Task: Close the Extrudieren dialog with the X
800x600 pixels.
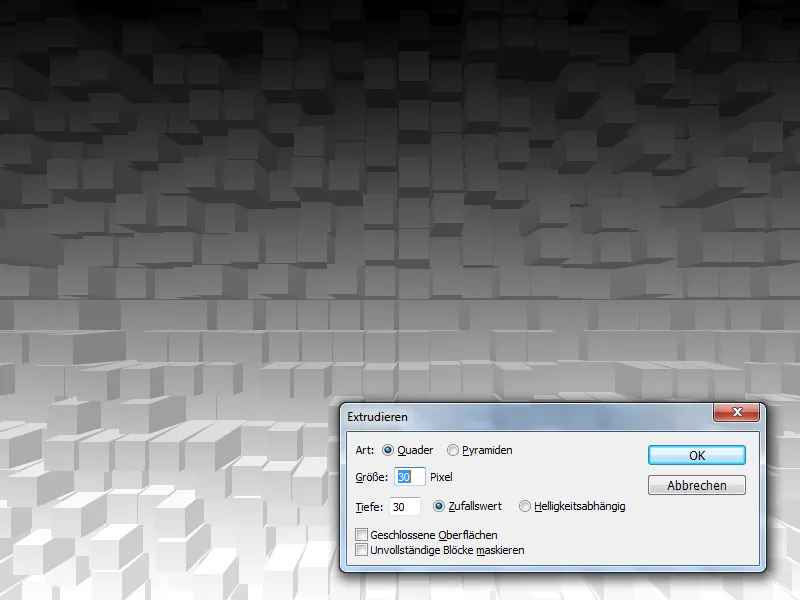Action: click(x=737, y=412)
